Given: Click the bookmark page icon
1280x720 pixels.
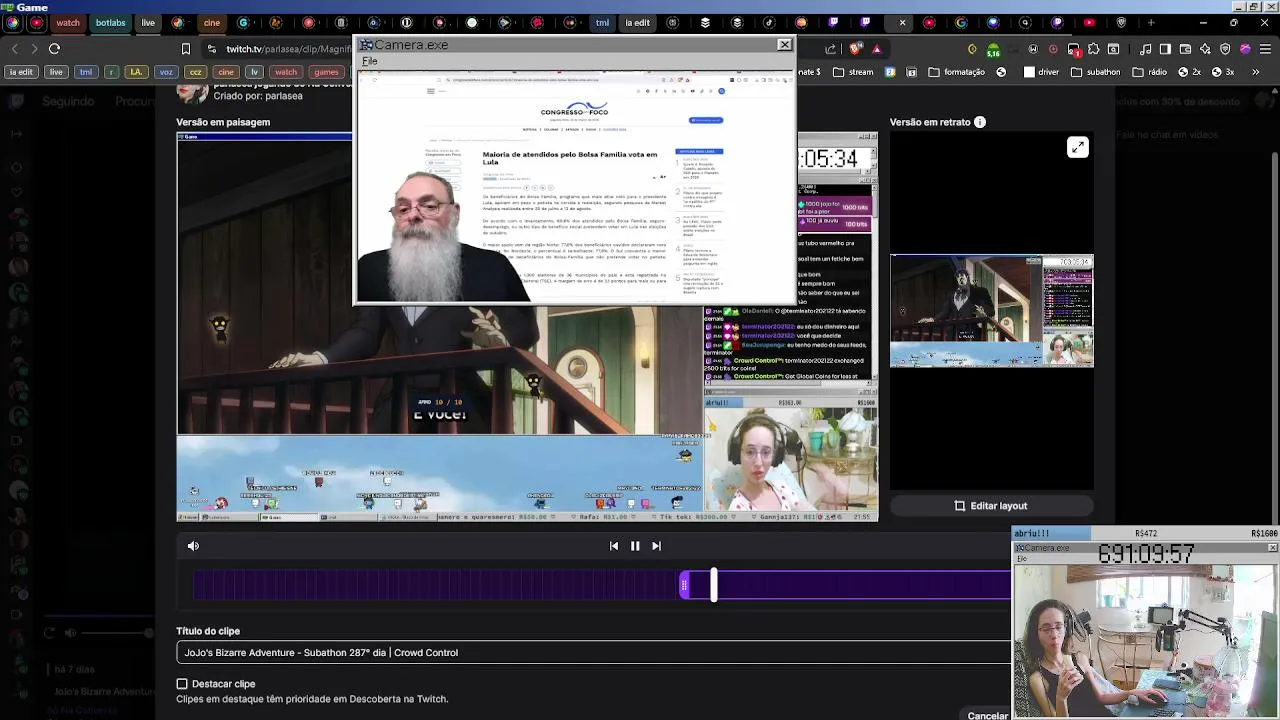Looking at the screenshot, I should 186,48.
